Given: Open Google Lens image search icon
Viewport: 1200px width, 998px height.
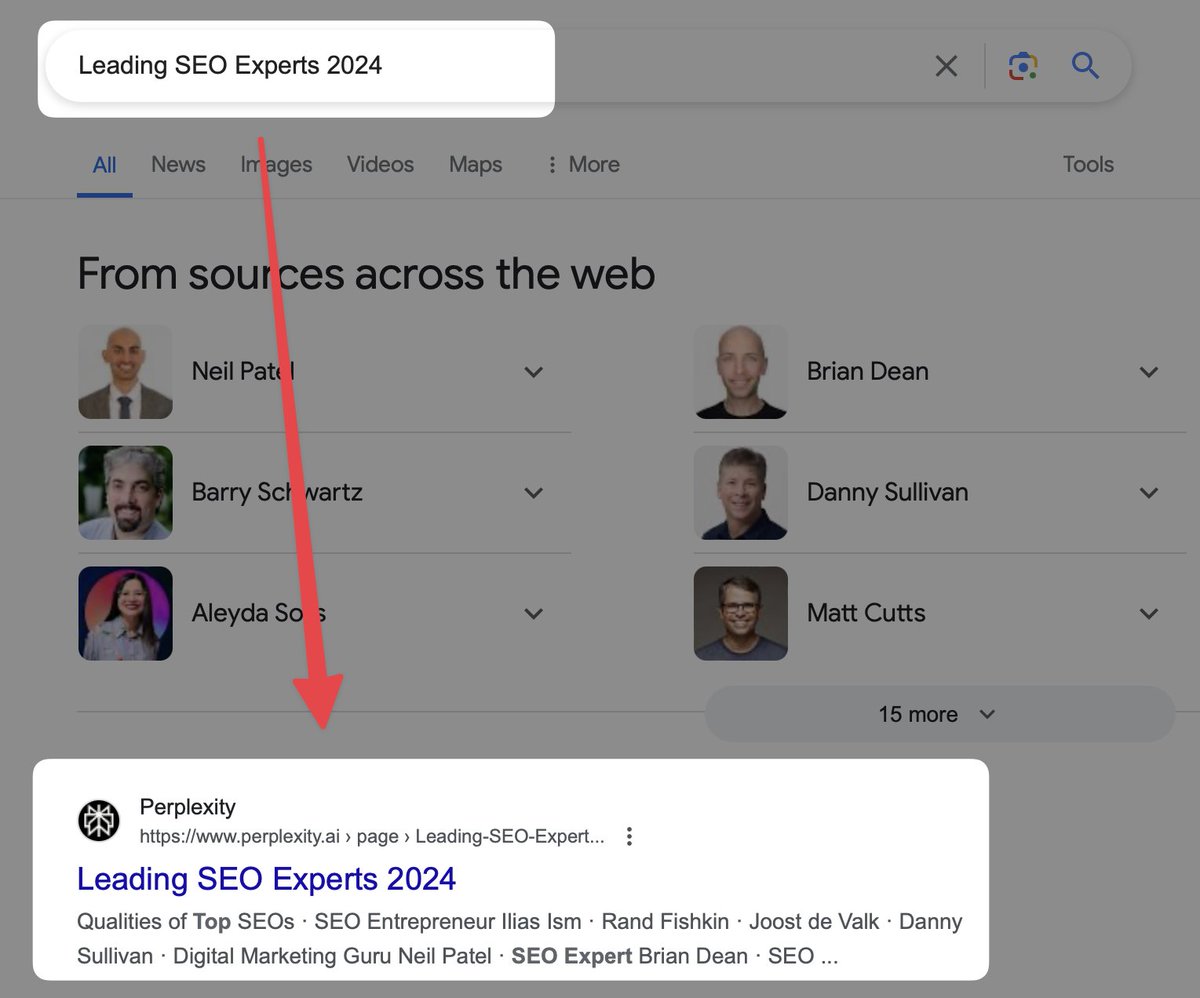Looking at the screenshot, I should (x=1022, y=67).
